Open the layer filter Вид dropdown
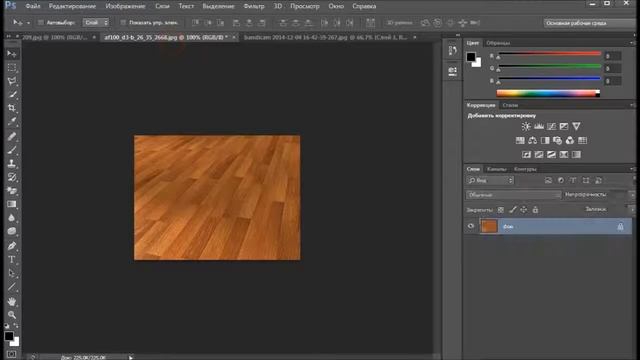Image resolution: width=640 pixels, height=360 pixels. 490,180
